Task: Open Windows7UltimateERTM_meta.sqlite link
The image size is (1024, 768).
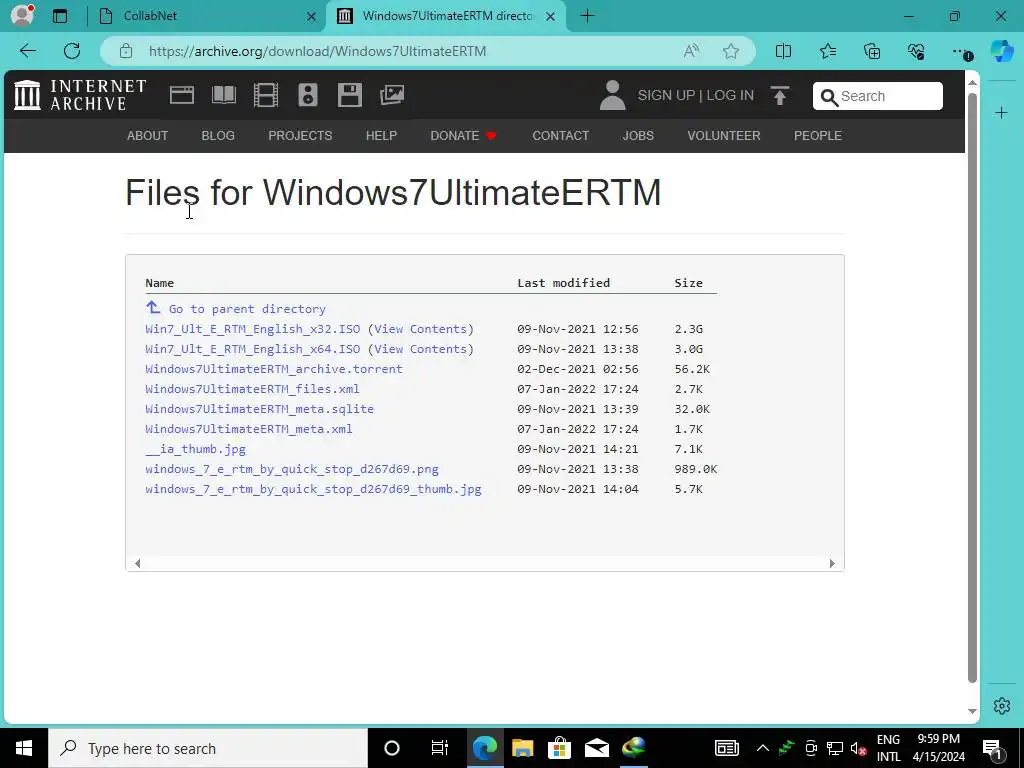Action: tap(259, 409)
